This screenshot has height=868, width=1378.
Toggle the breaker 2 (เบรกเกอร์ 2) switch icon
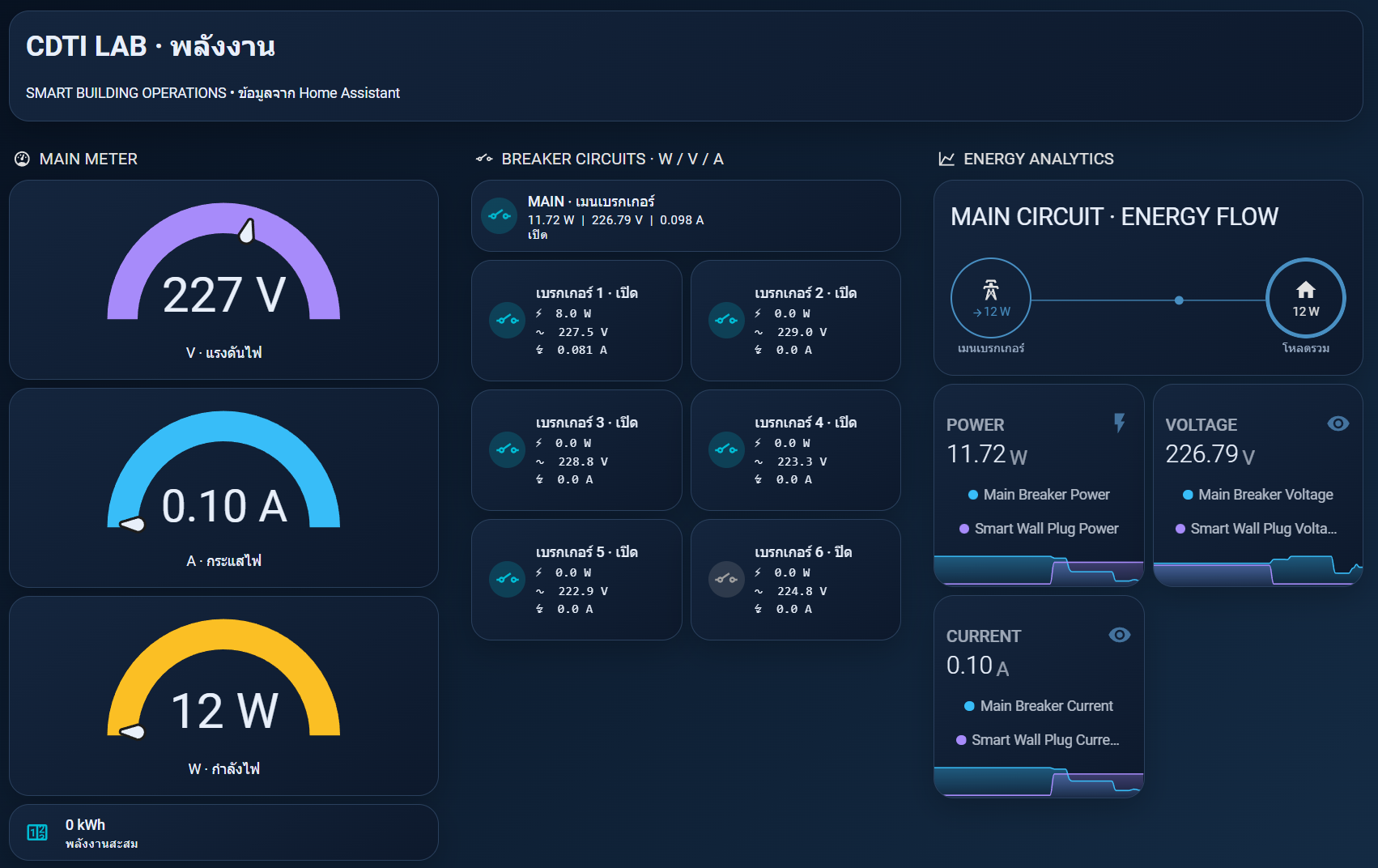[x=726, y=320]
